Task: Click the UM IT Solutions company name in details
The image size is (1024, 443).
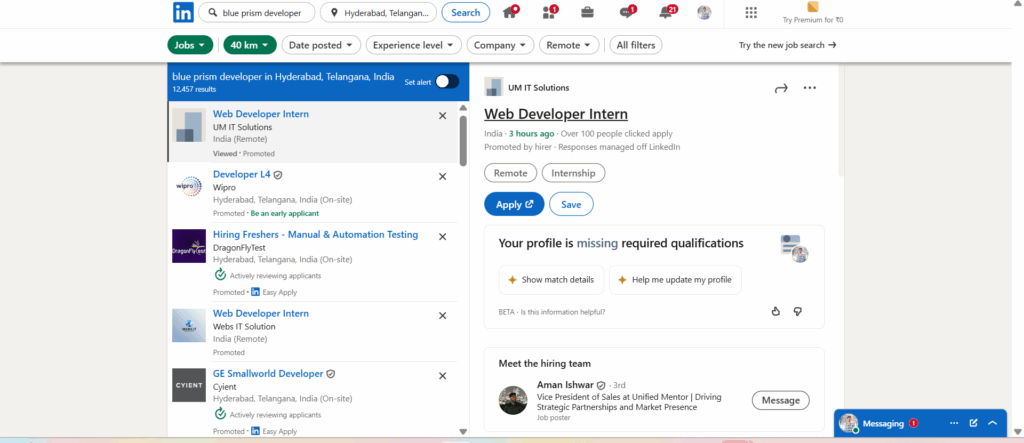Action: pyautogui.click(x=539, y=88)
